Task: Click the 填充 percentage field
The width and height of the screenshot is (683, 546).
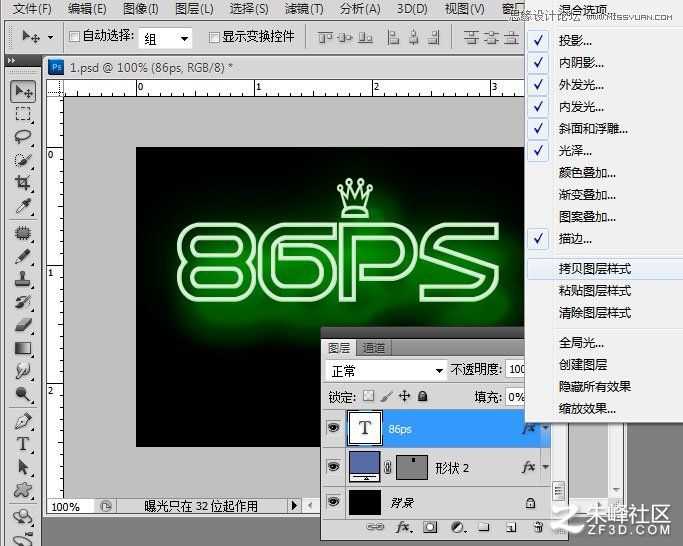Action: [x=515, y=397]
